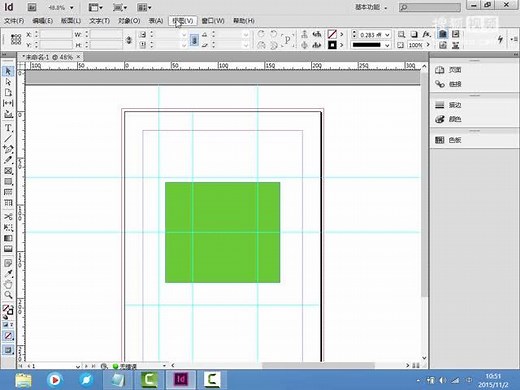Viewport: 520px width, 390px height.
Task: Open the 文字(T) menu
Action: pyautogui.click(x=99, y=21)
